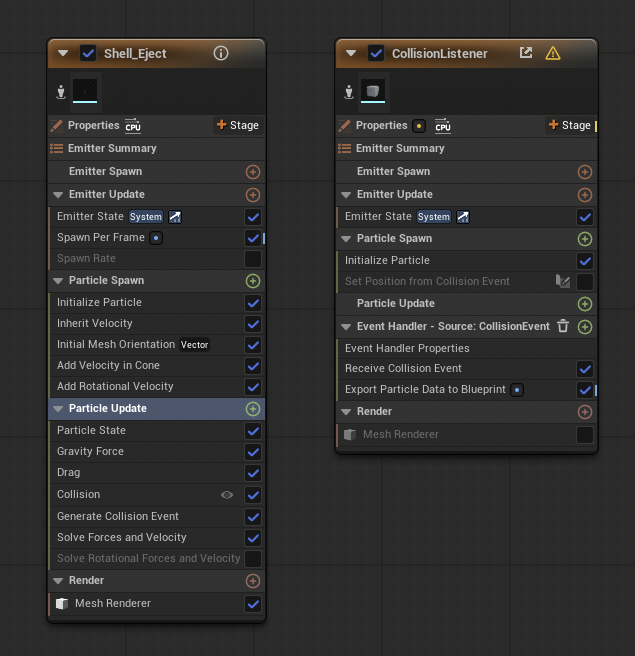Collapse Shell_Eject Render section

coord(58,581)
